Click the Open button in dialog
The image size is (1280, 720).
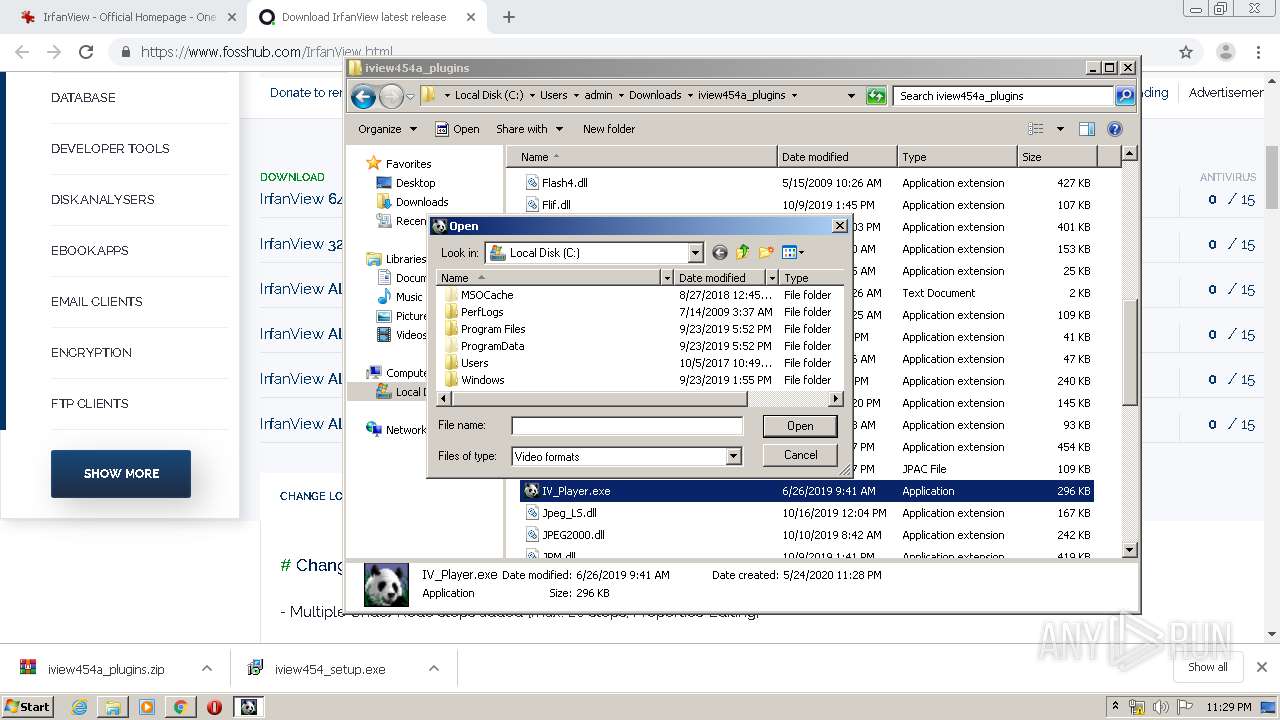pyautogui.click(x=800, y=426)
